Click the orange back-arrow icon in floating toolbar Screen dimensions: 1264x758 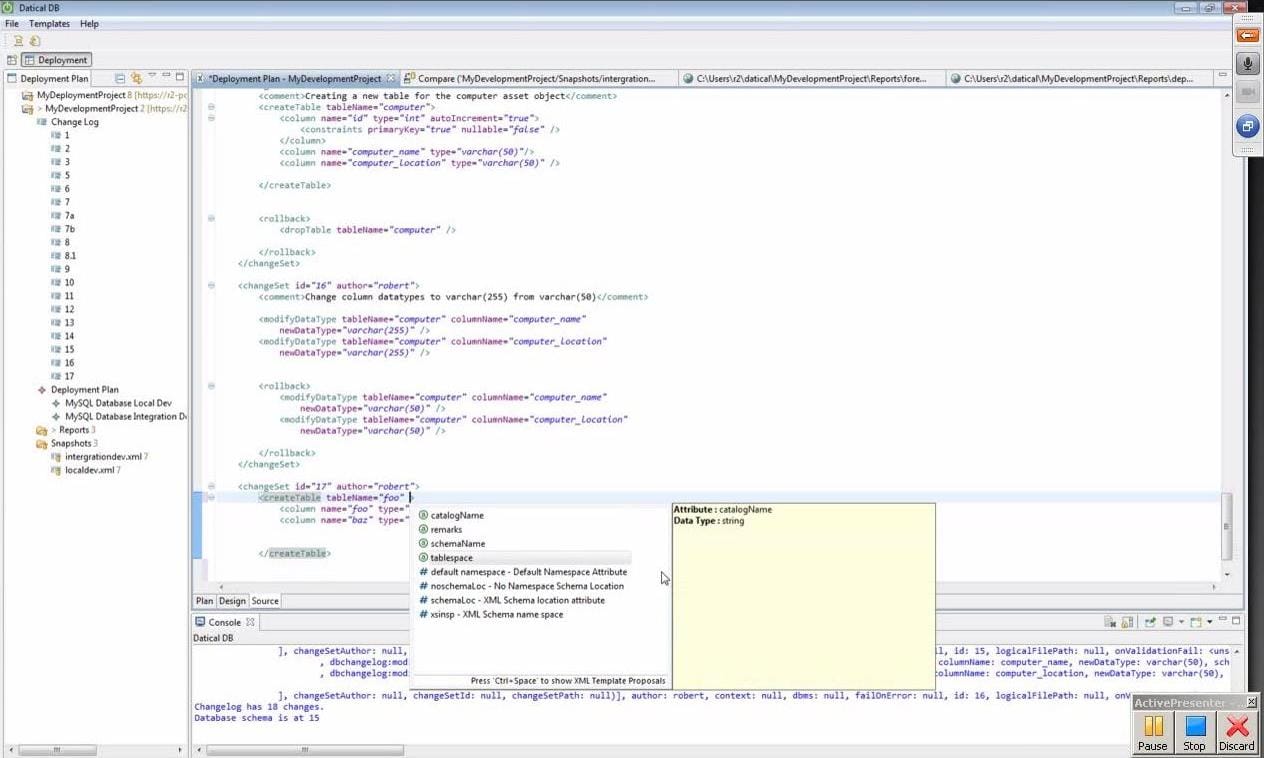click(x=1247, y=36)
